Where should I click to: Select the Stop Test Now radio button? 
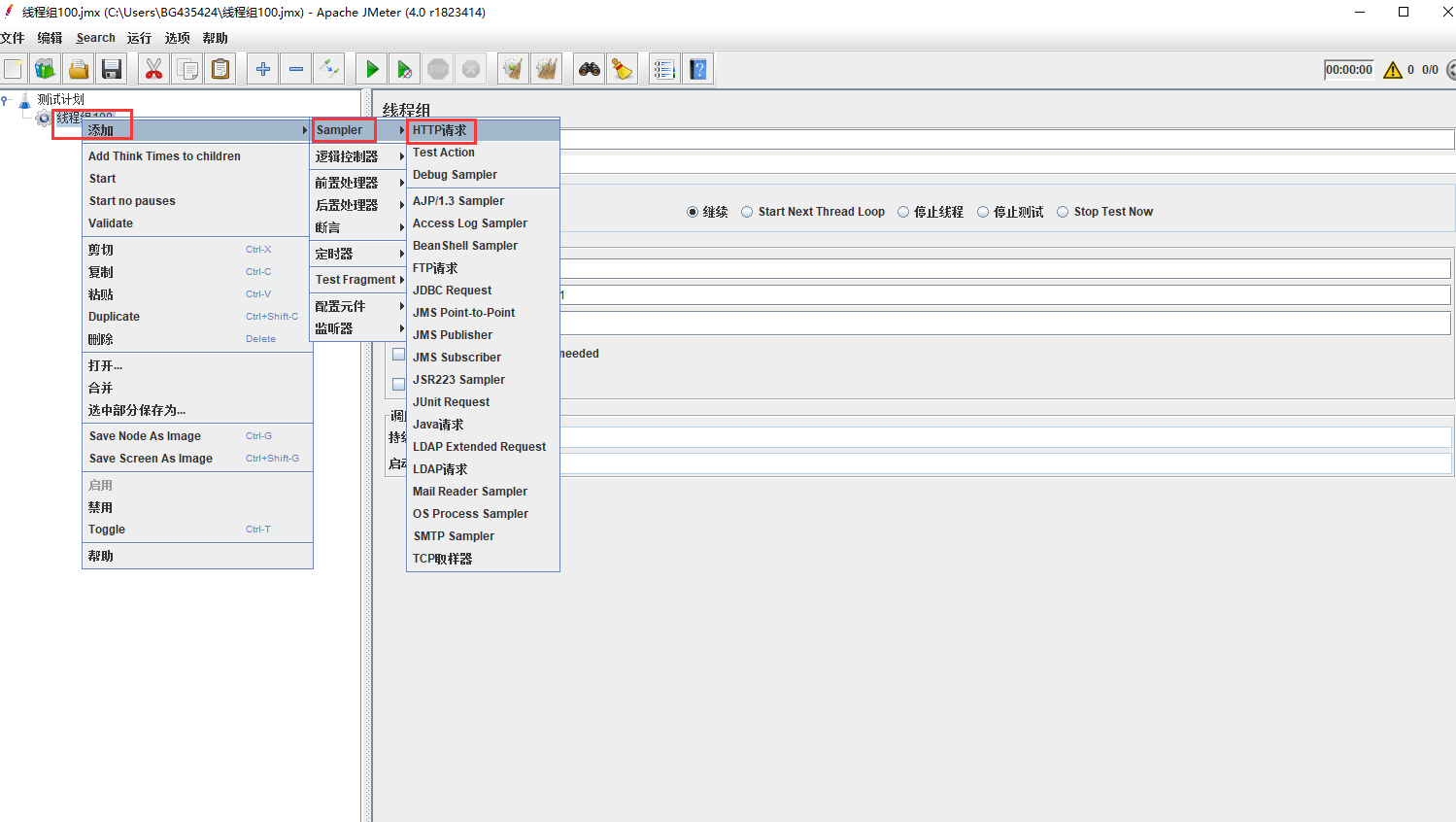1063,212
